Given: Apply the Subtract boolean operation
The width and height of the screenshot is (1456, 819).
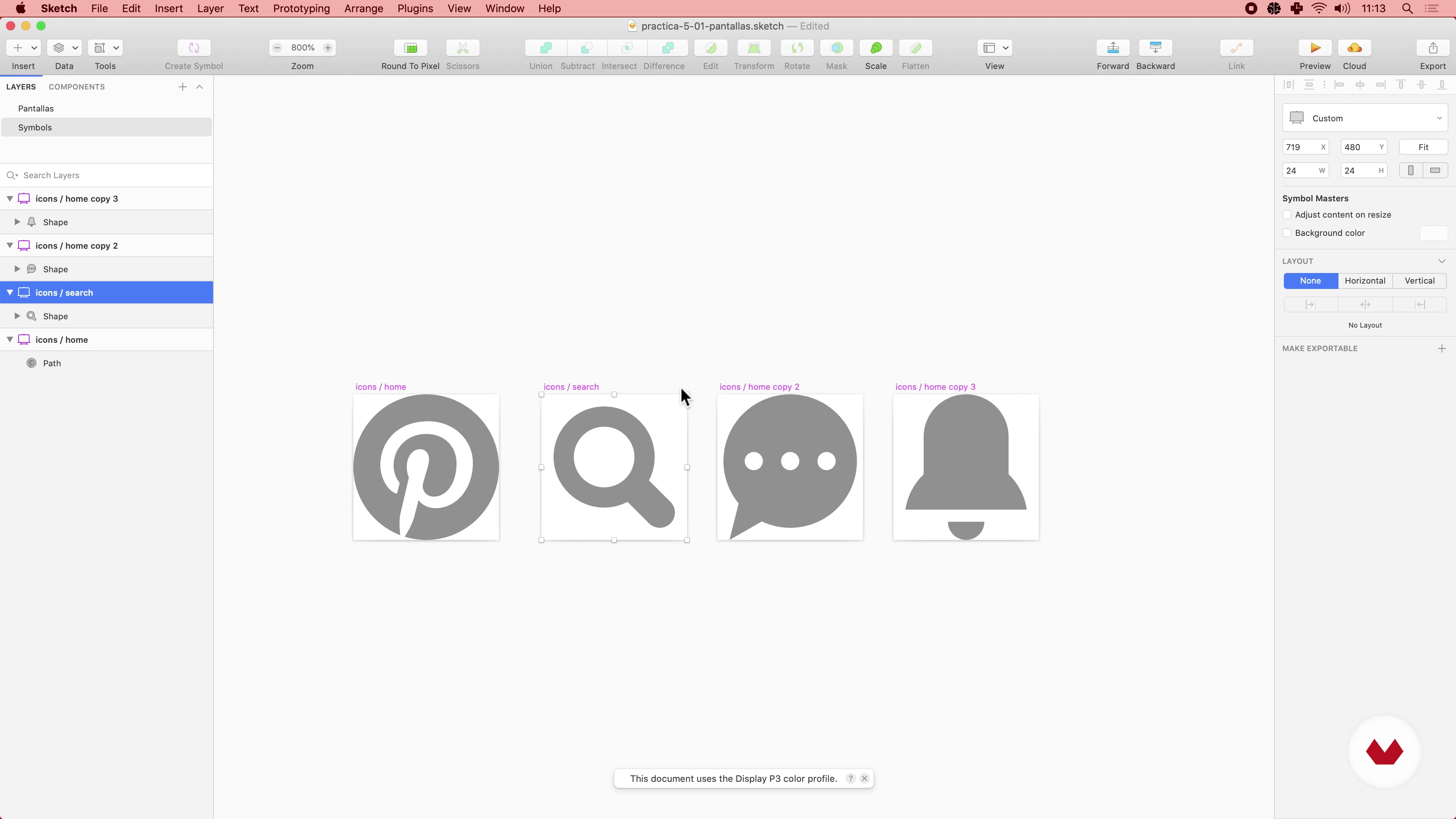Looking at the screenshot, I should tap(587, 48).
